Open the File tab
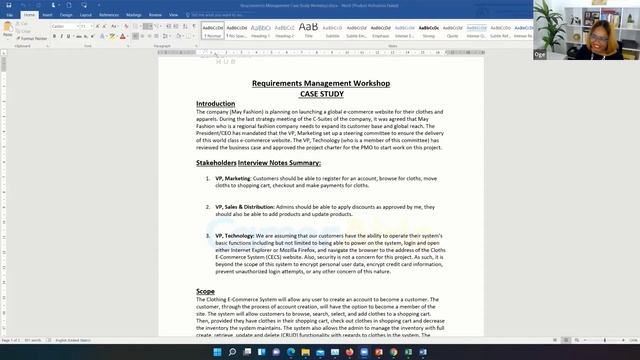Image resolution: width=640 pixels, height=360 pixels. pyautogui.click(x=9, y=15)
